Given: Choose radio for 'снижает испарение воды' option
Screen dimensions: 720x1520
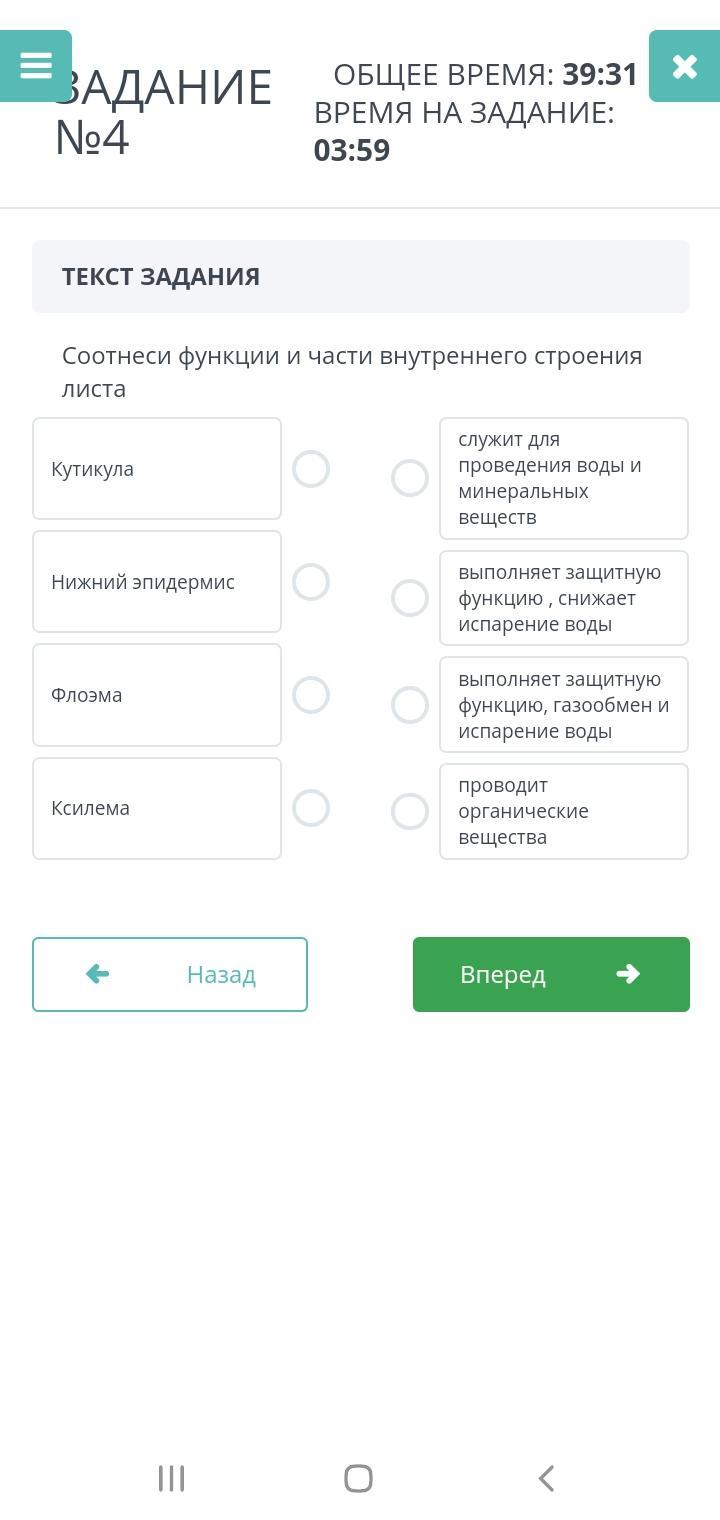Looking at the screenshot, I should 410,598.
